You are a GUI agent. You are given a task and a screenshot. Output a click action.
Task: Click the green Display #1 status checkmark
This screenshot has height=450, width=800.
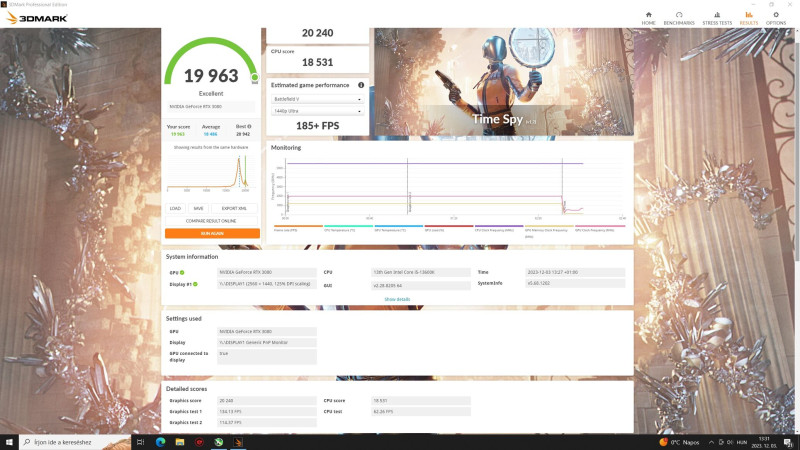point(195,284)
